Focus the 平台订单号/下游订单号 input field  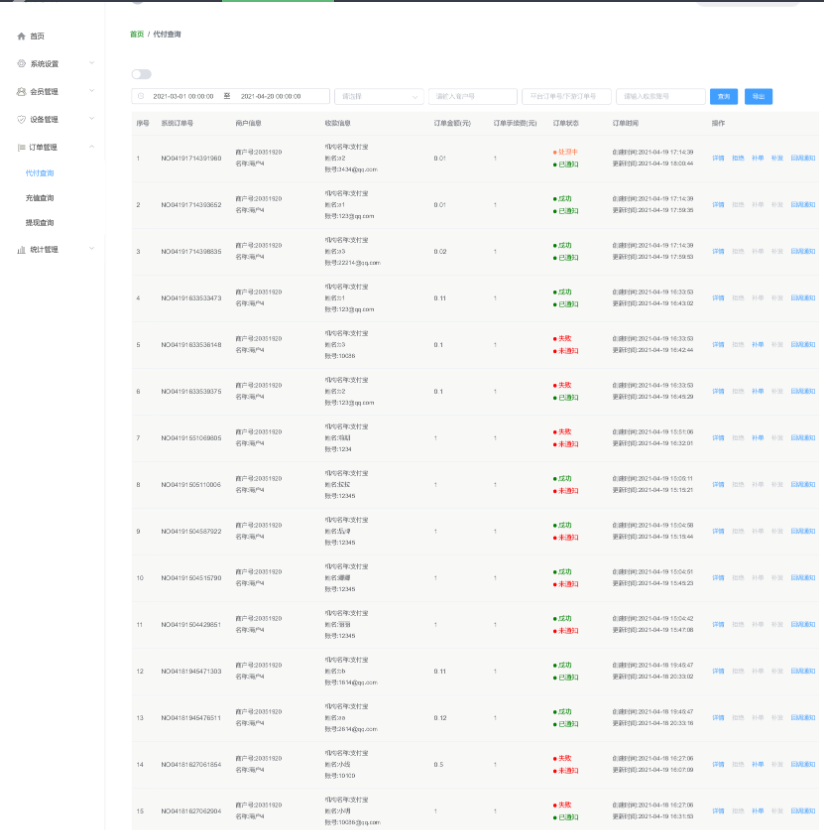pyautogui.click(x=566, y=97)
